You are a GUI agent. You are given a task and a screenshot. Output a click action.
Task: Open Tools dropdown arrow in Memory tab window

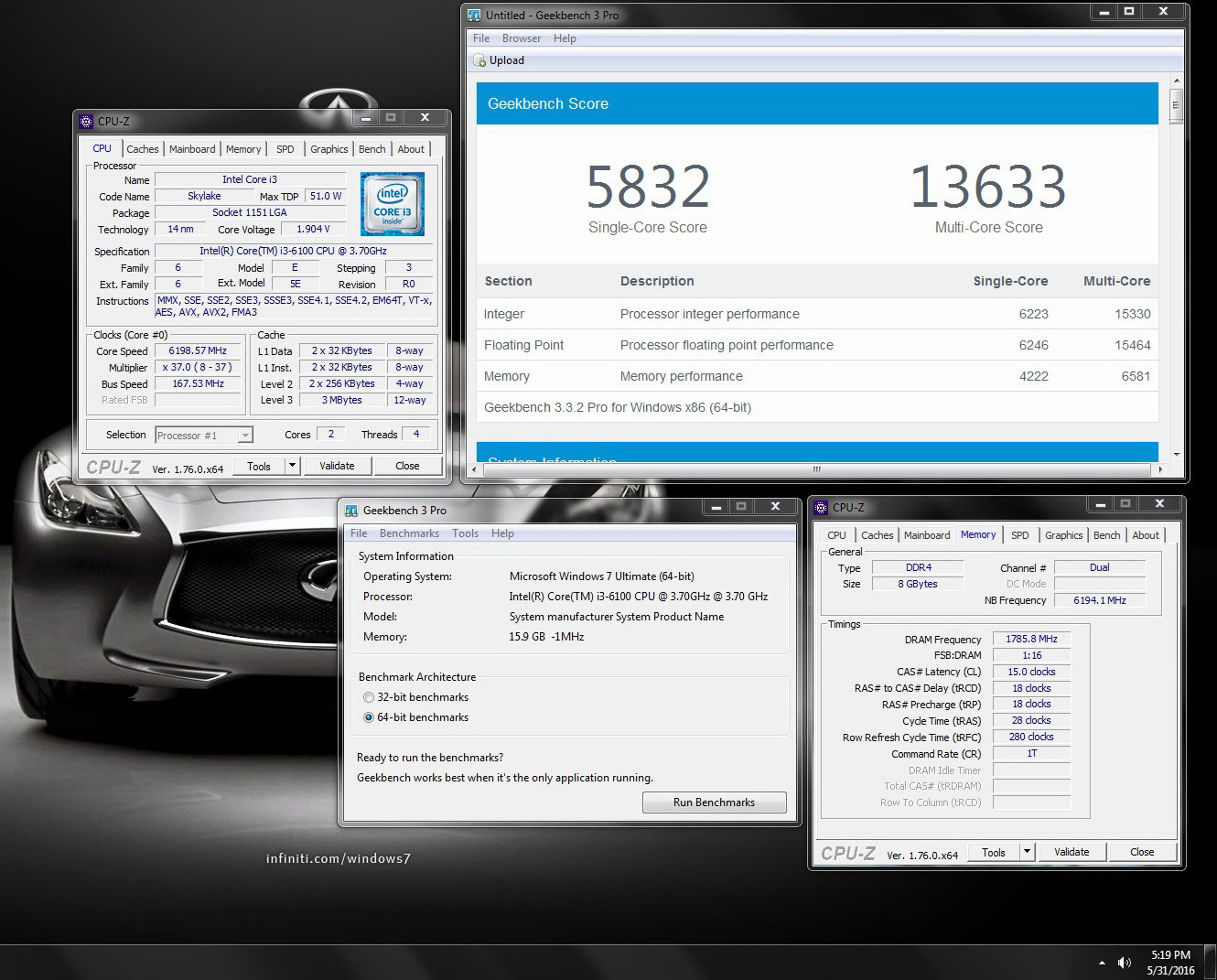click(x=1027, y=852)
